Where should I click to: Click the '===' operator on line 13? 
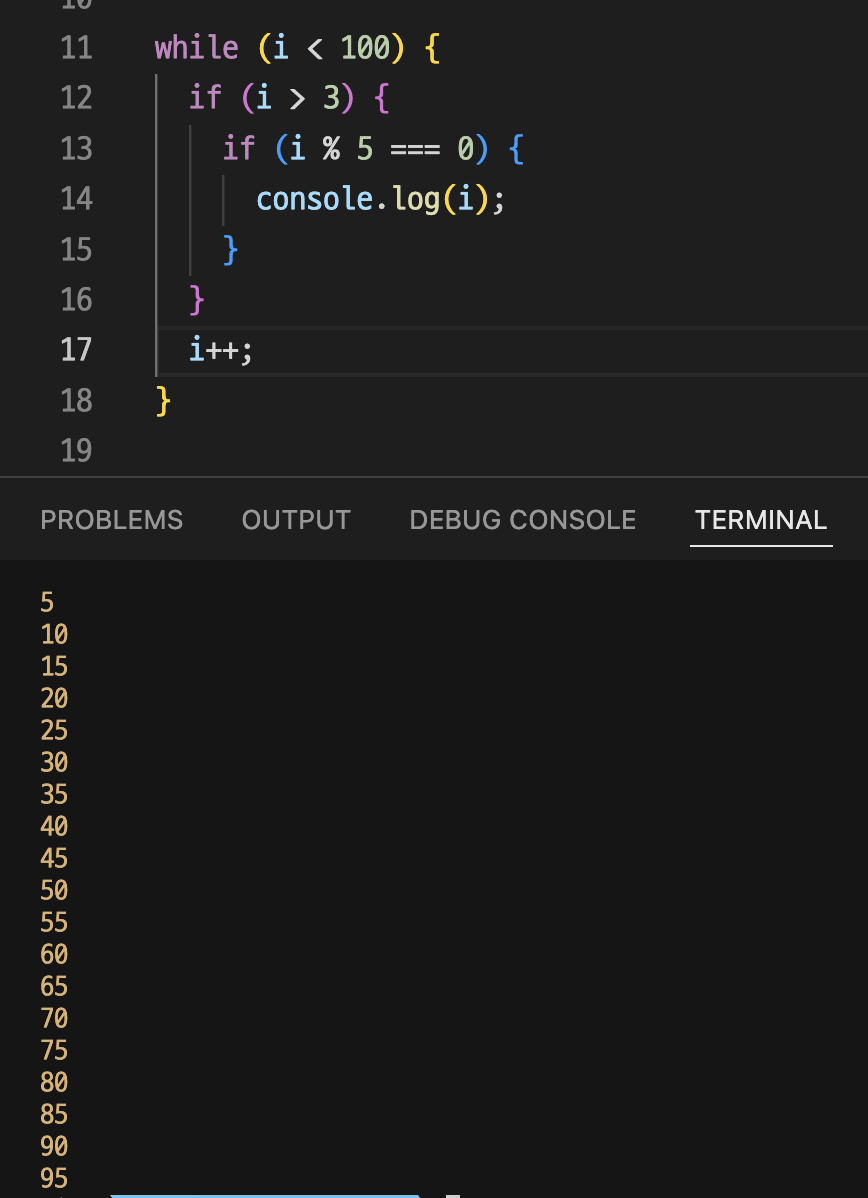click(x=415, y=149)
